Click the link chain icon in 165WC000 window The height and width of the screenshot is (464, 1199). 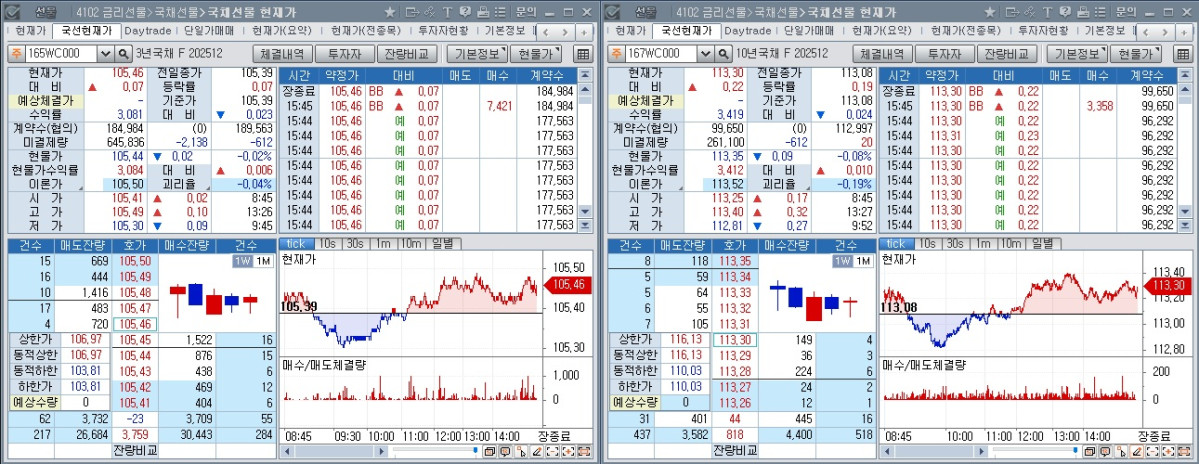[430, 12]
